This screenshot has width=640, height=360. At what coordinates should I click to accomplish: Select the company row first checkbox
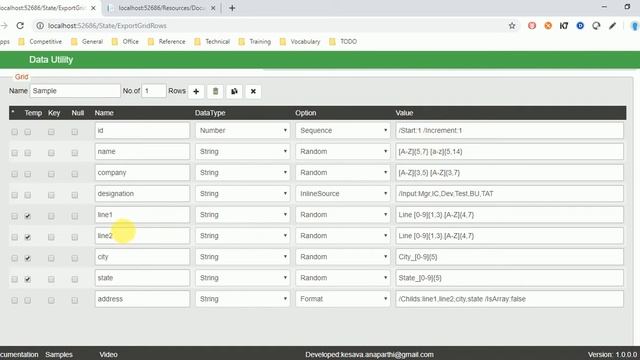pyautogui.click(x=14, y=174)
